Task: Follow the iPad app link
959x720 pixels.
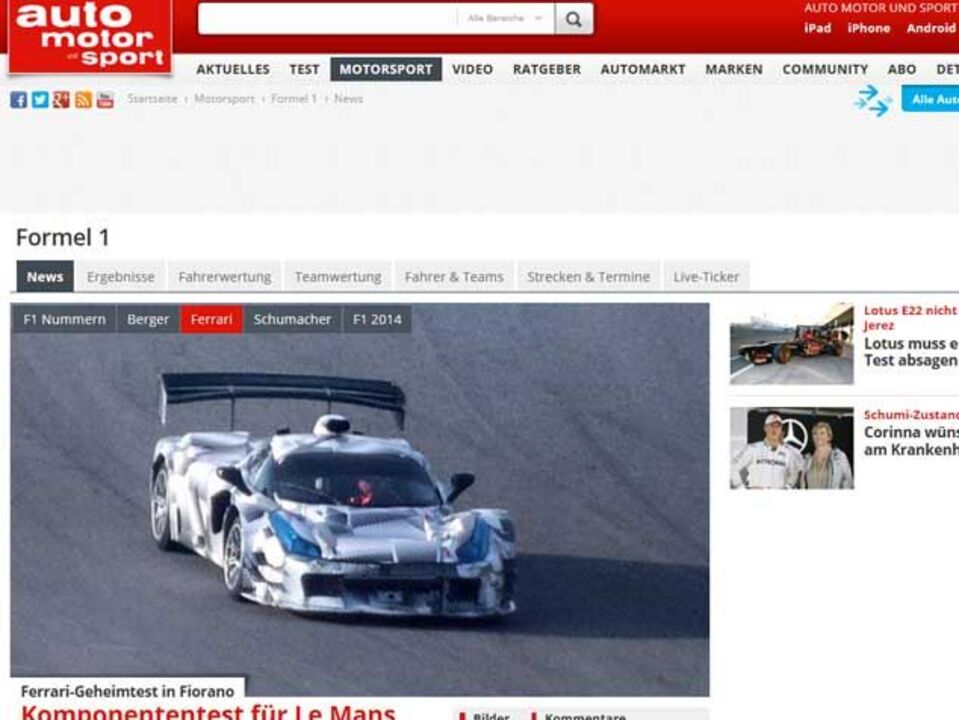Action: [818, 28]
